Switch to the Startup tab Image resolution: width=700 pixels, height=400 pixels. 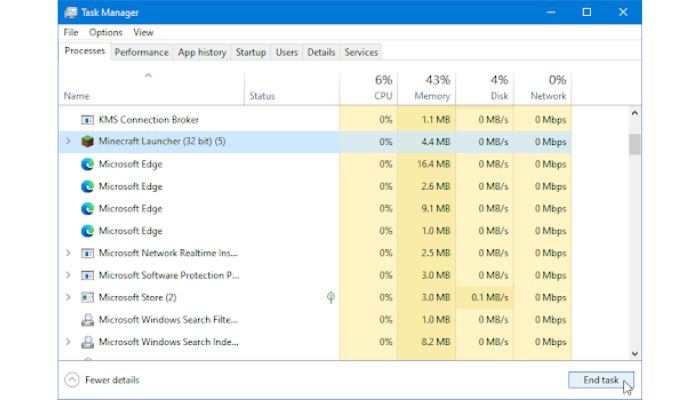coord(251,52)
